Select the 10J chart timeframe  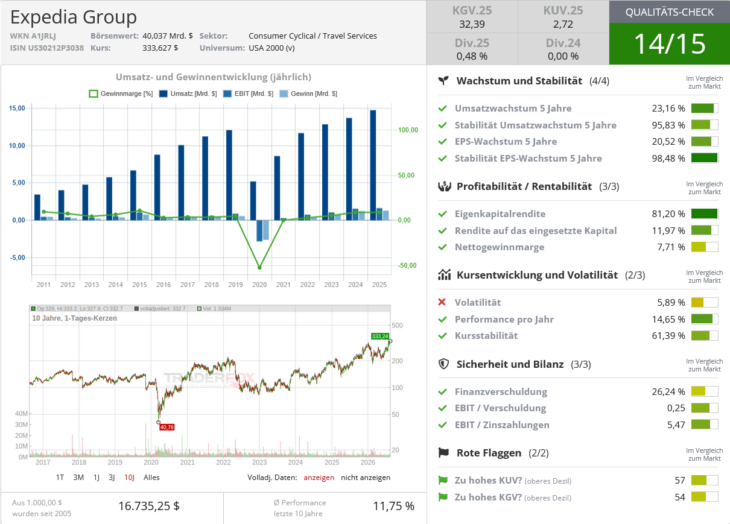tap(129, 477)
